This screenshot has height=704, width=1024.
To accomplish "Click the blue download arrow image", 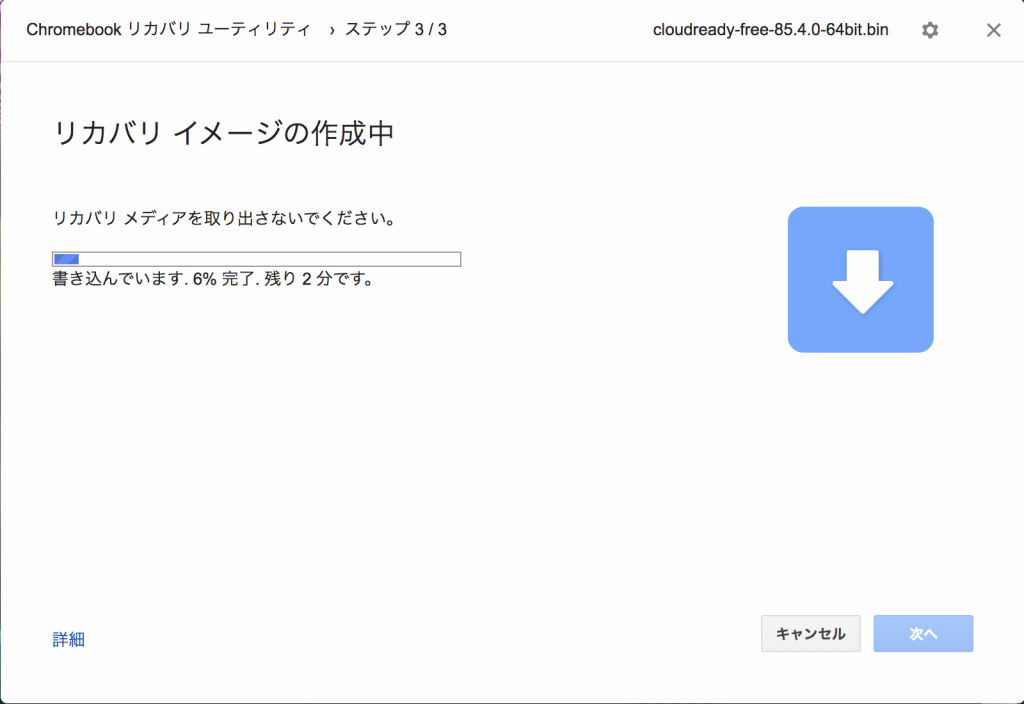I will click(860, 280).
